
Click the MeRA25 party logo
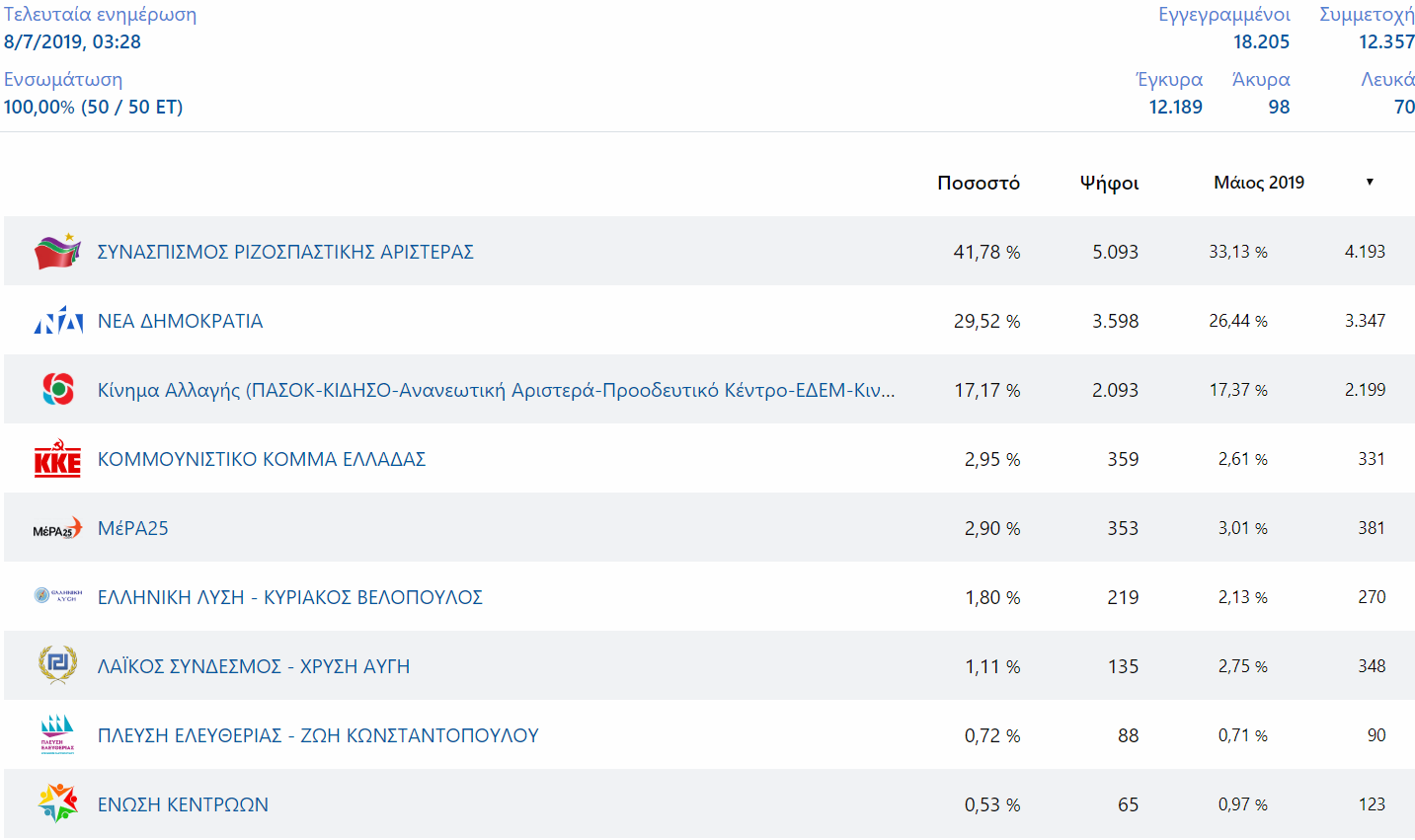coord(57,529)
